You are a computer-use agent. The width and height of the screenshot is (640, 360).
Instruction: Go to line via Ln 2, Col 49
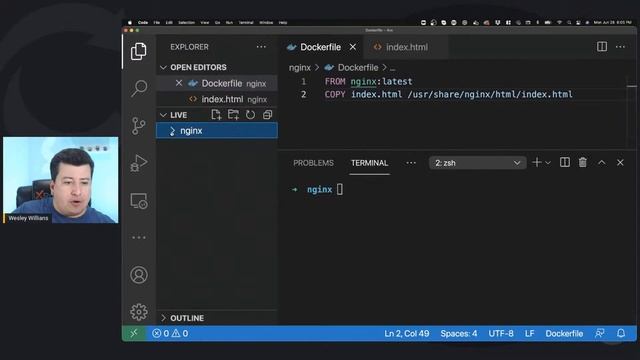[x=407, y=333]
